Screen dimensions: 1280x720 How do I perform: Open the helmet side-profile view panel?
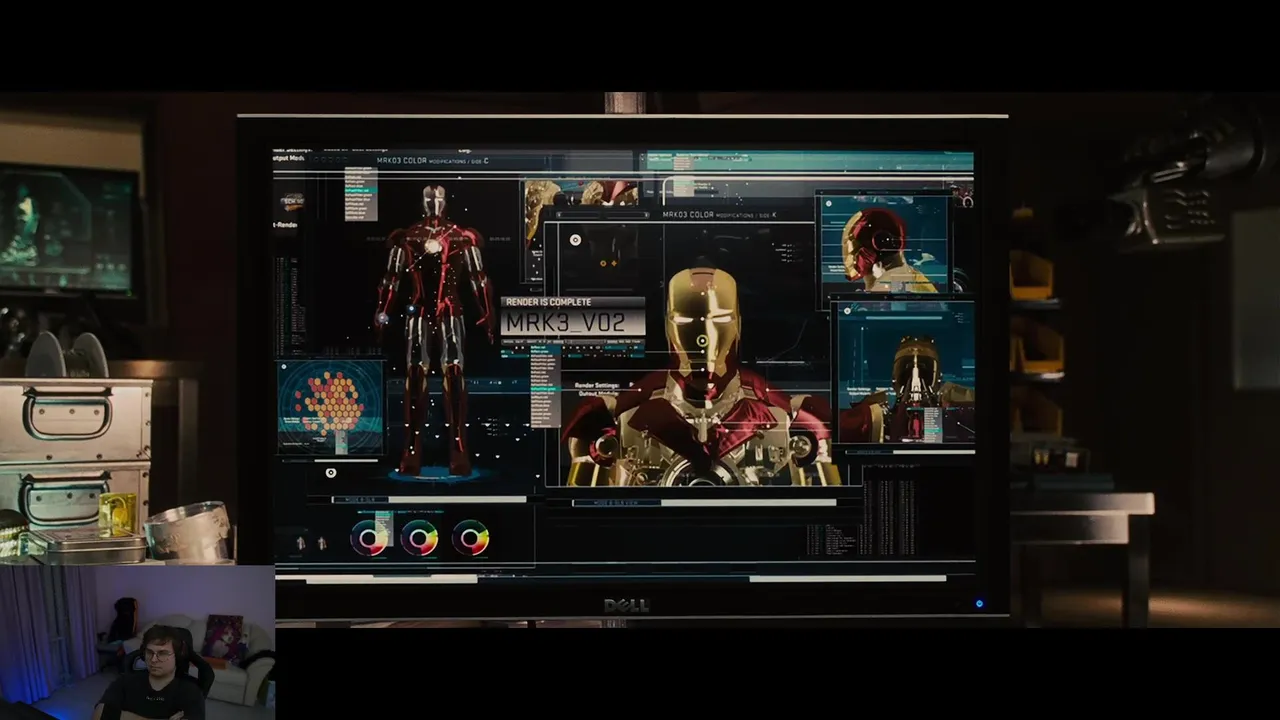884,244
